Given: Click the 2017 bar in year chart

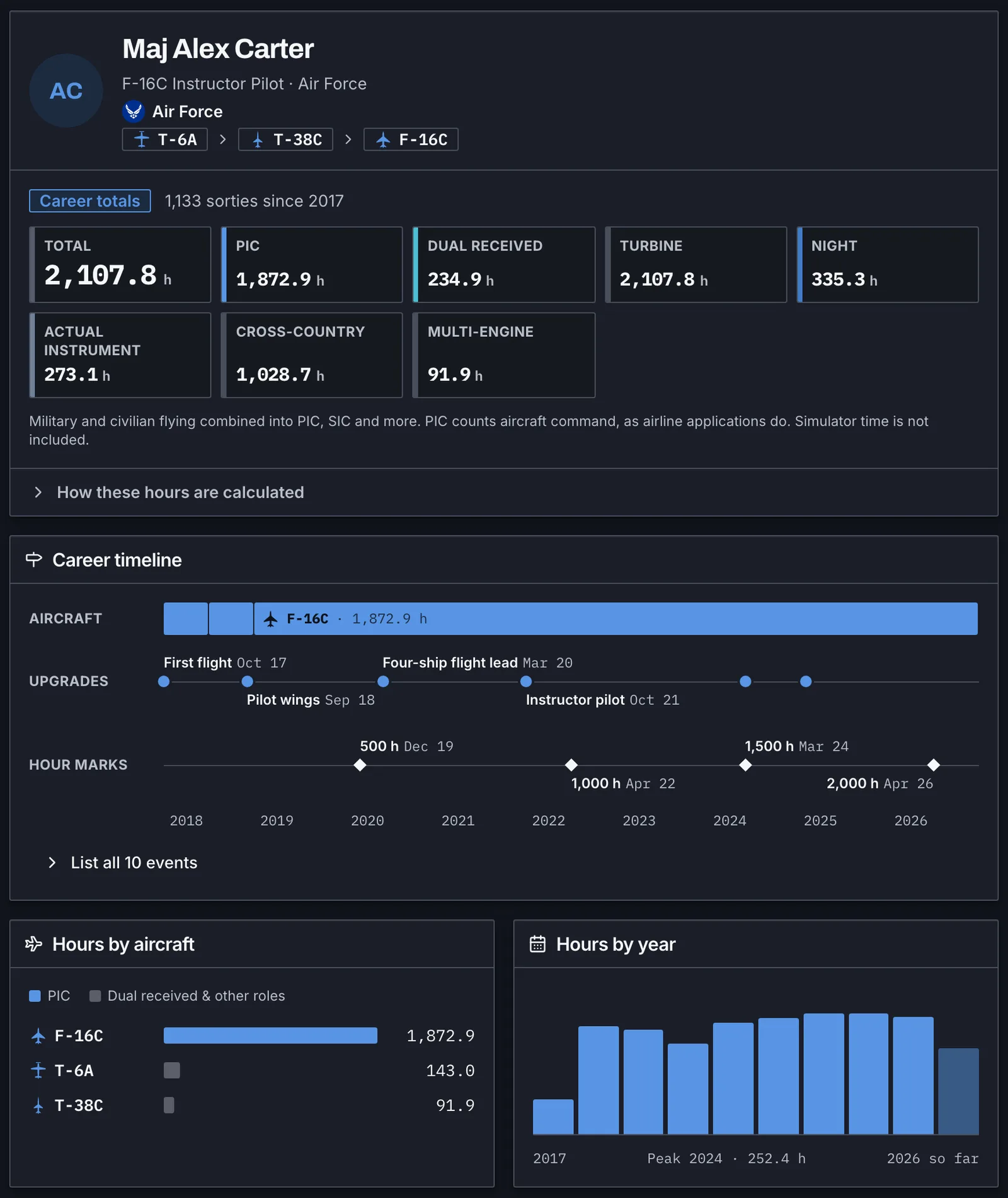Looking at the screenshot, I should [x=553, y=1117].
